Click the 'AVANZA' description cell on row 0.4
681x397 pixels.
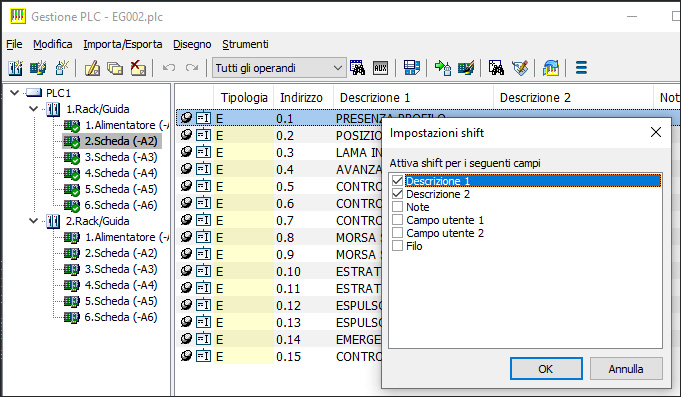pyautogui.click(x=358, y=169)
